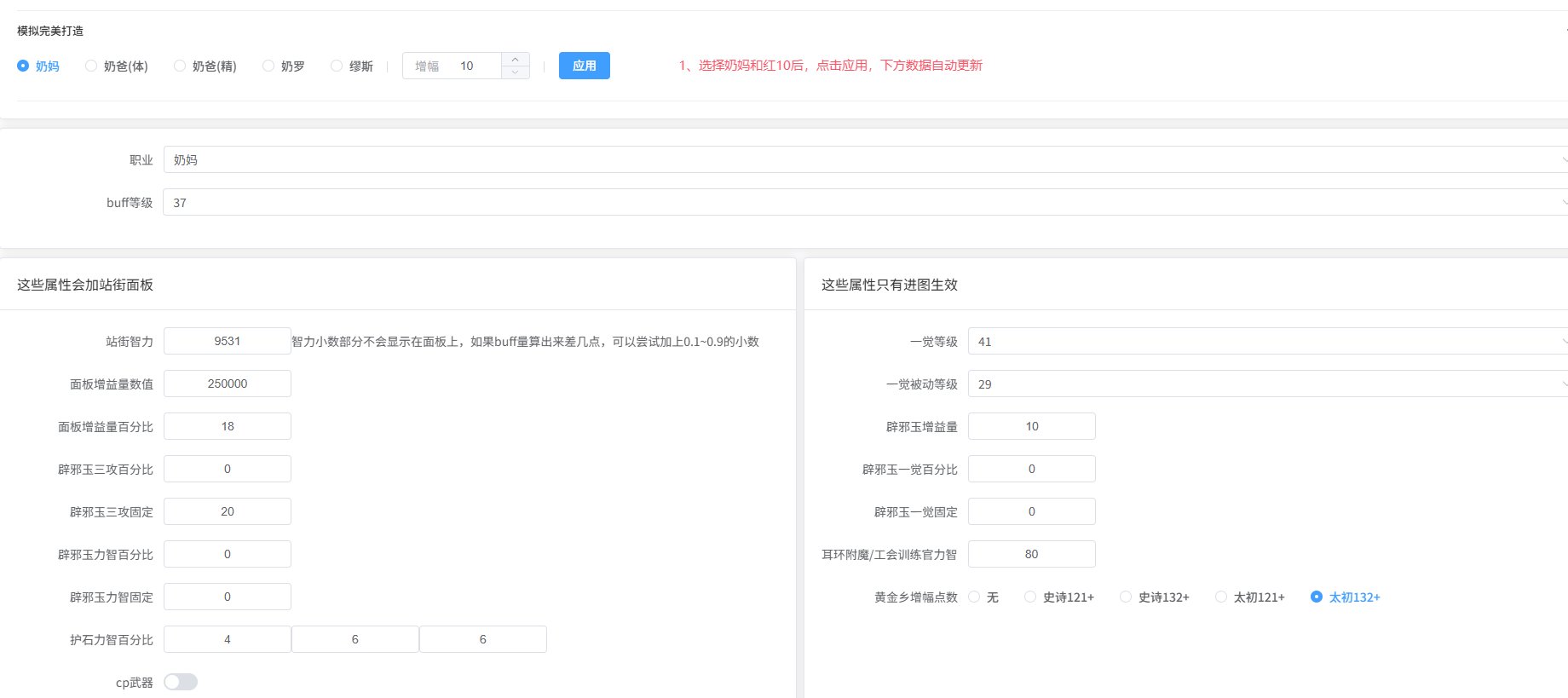Toggle the cp武器 switch
The image size is (1568, 698).
181,682
